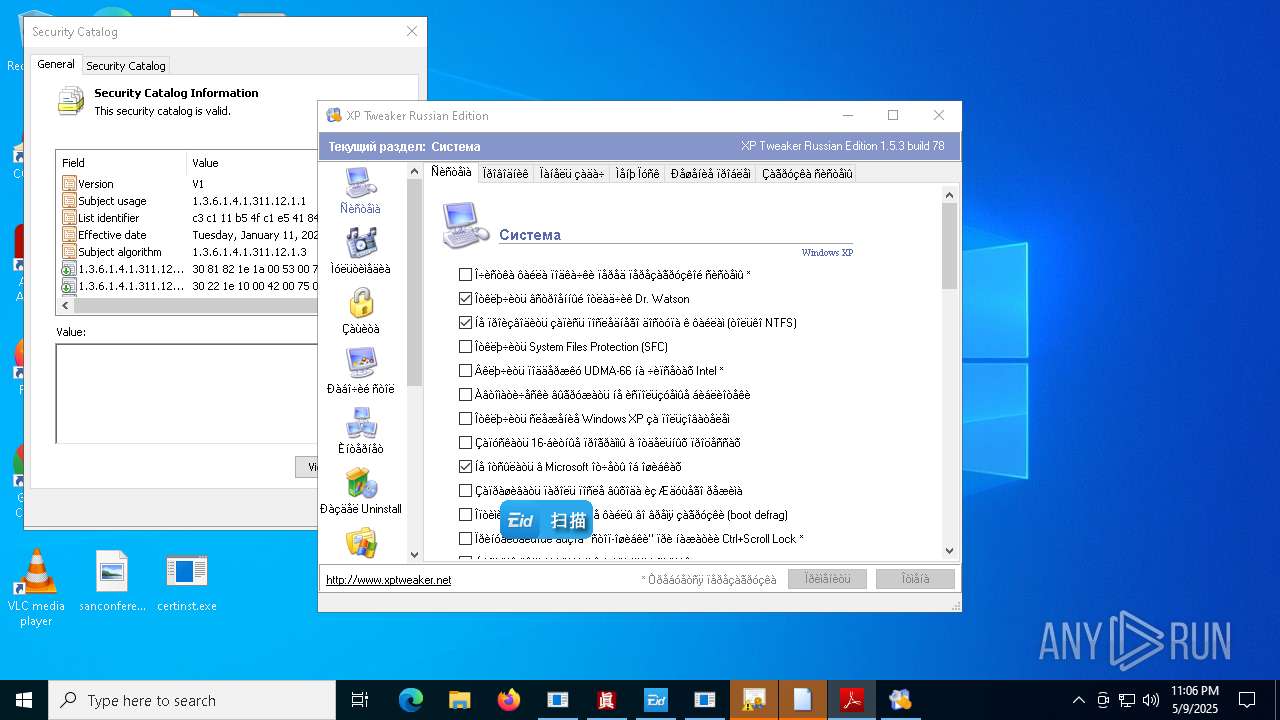The height and width of the screenshot is (720, 1280).
Task: Click the Eid logo on scan overlay
Action: tap(521, 521)
